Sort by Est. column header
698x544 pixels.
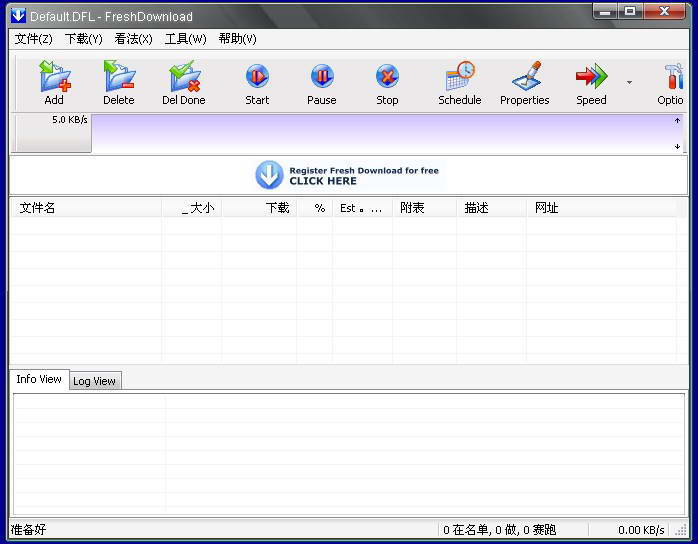coord(362,208)
